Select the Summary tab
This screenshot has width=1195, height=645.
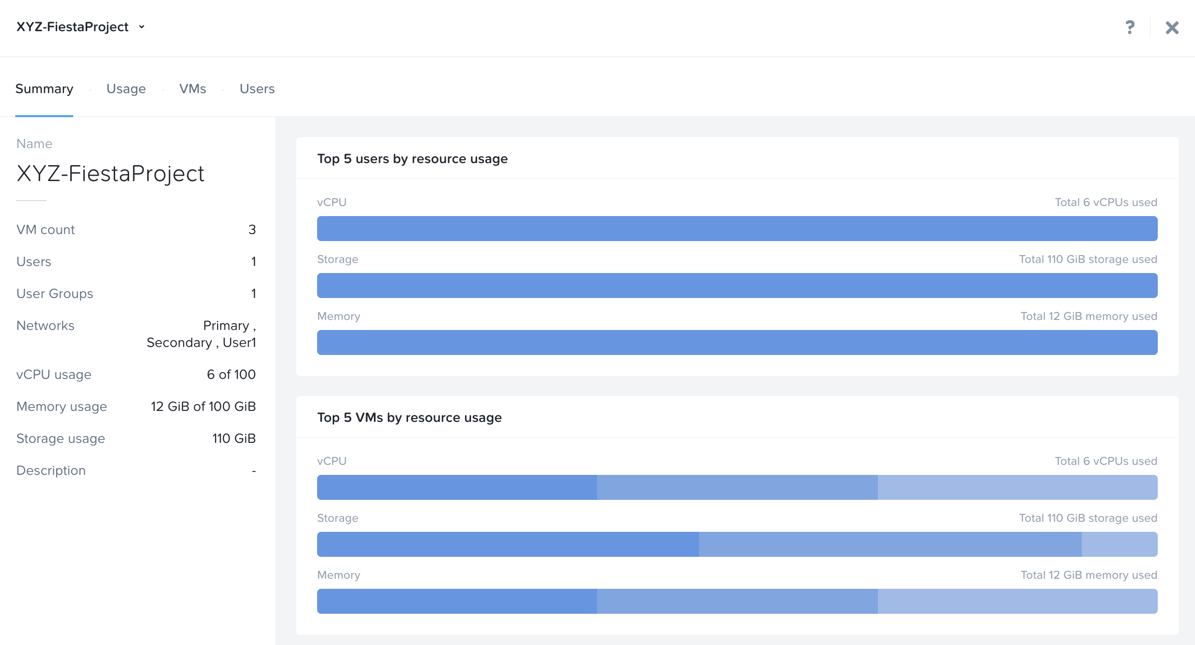44,88
